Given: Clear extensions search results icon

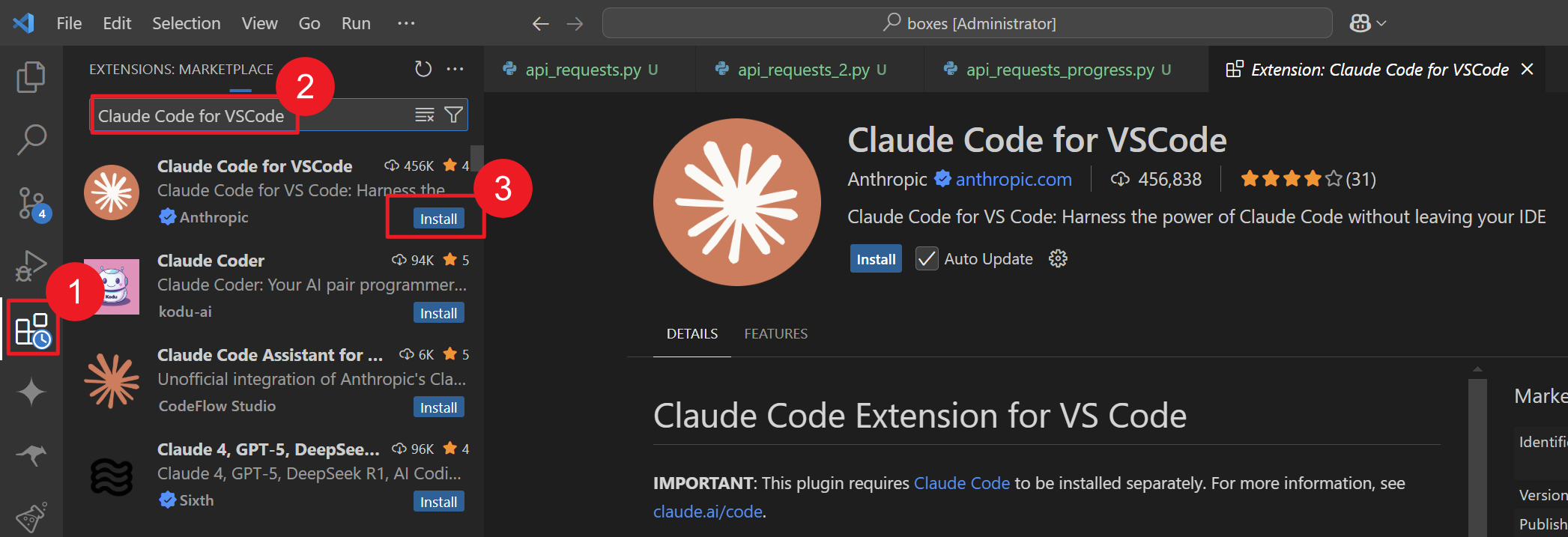Looking at the screenshot, I should point(425,115).
